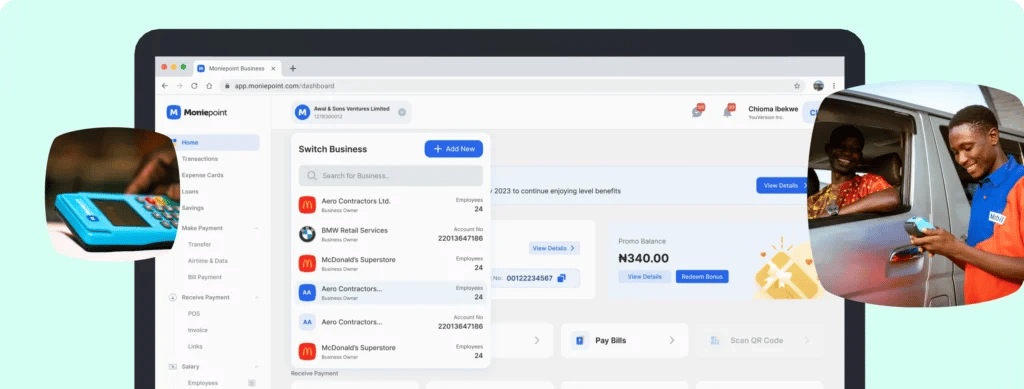Open Employees under Salary

[x=203, y=383]
